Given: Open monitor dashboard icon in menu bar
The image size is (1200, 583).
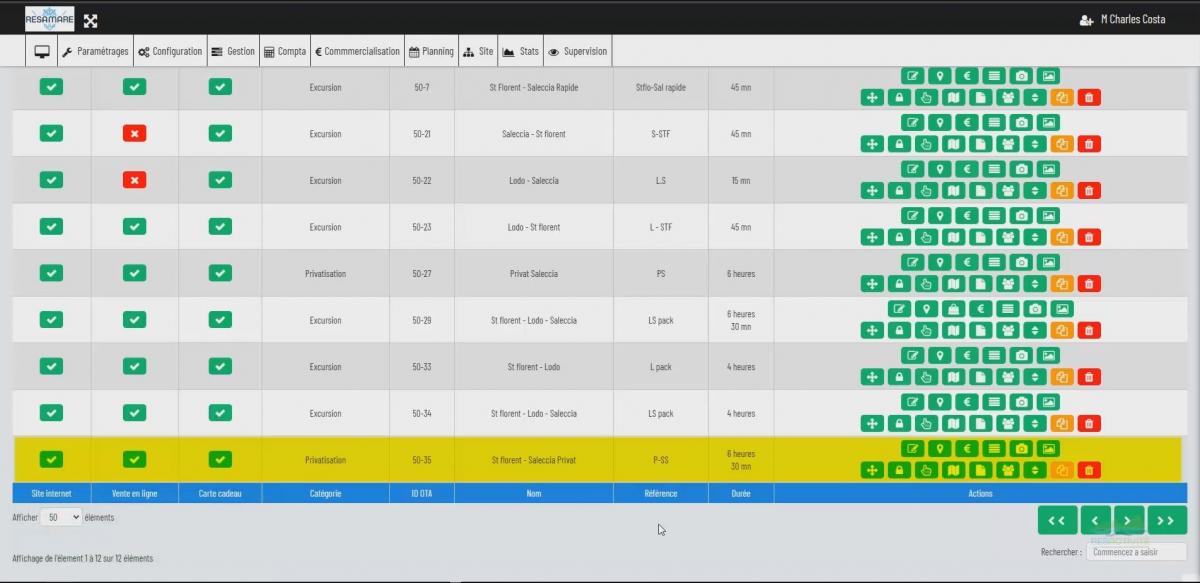Looking at the screenshot, I should (x=42, y=52).
